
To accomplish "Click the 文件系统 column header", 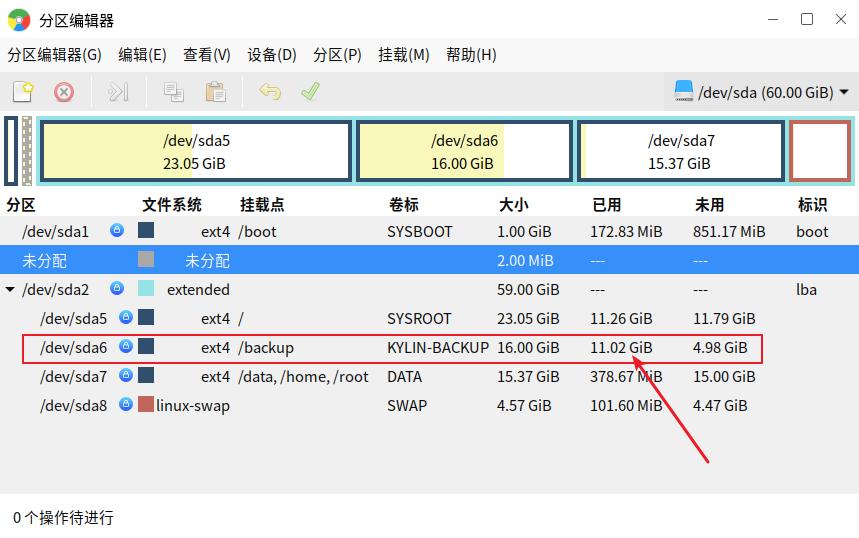I will point(172,205).
